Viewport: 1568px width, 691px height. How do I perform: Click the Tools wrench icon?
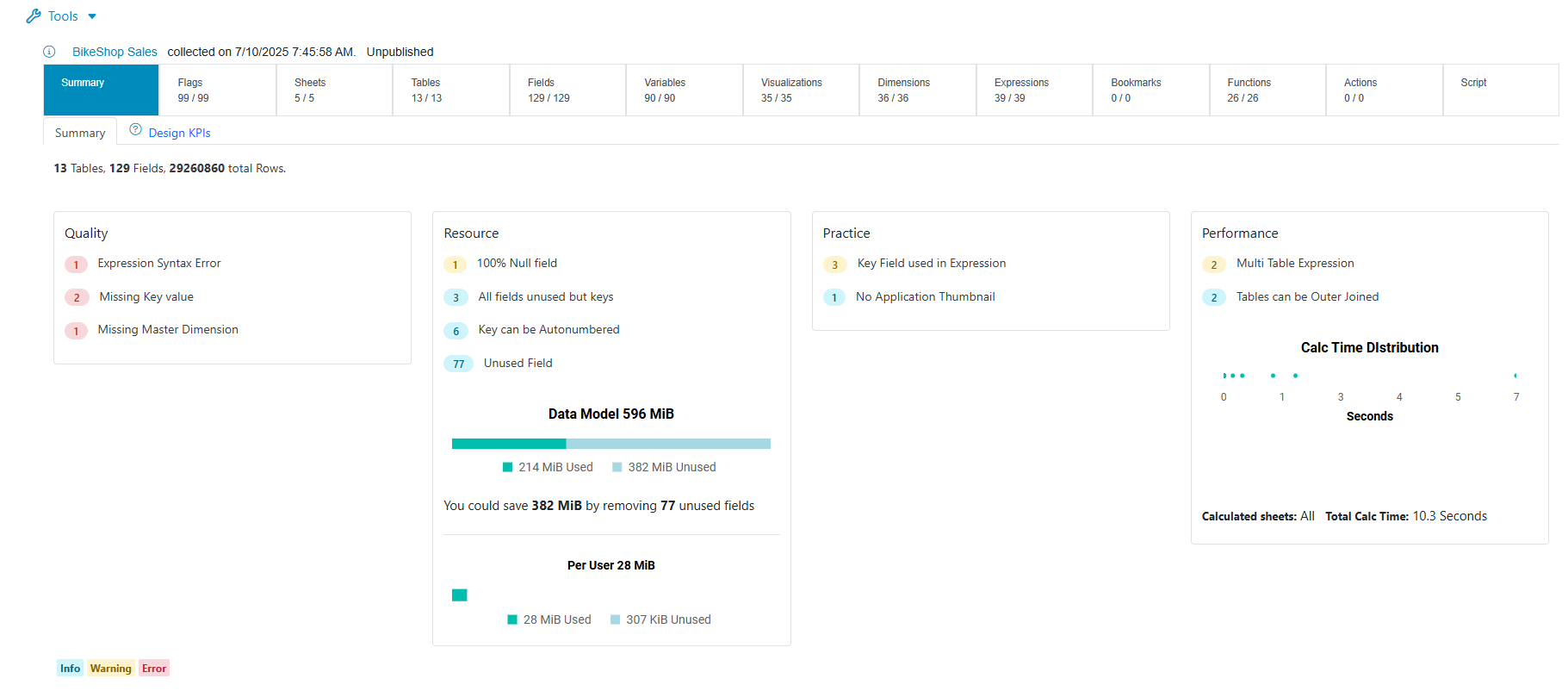34,16
